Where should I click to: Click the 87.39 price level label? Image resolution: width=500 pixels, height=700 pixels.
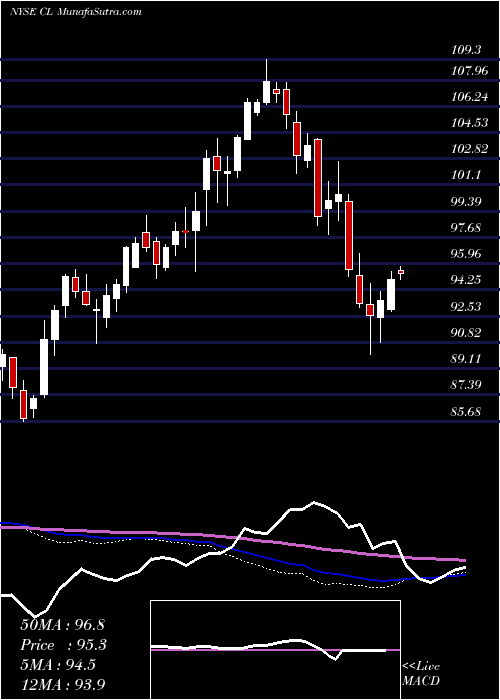467,385
